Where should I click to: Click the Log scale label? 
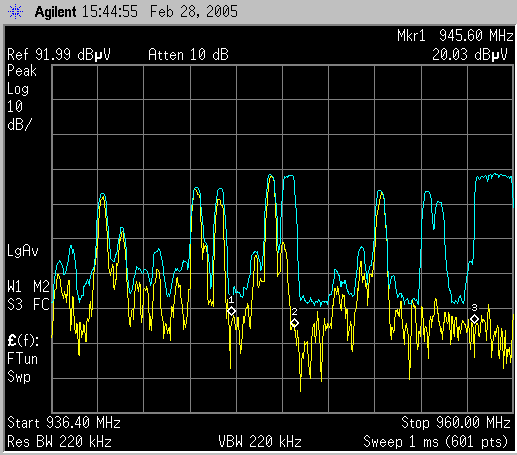tap(18, 89)
